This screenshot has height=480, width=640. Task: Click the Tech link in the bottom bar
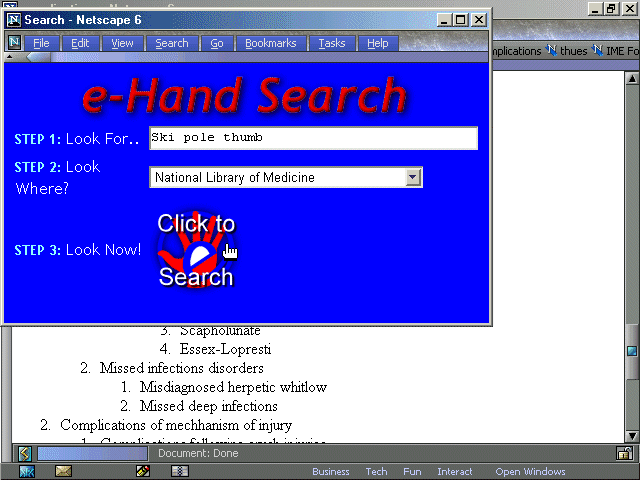[x=376, y=471]
